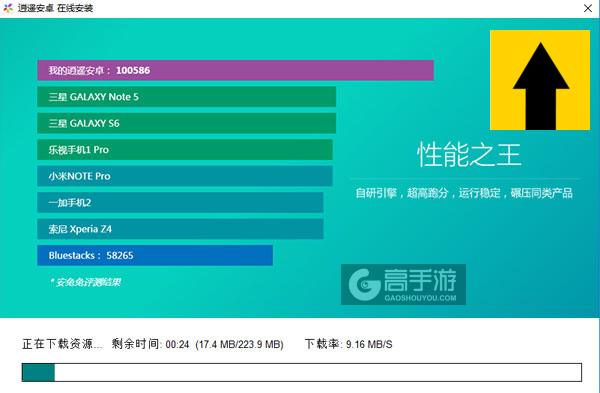This screenshot has width=600, height=393.
Task: Select the 小米NOTE Pro bar
Action: click(185, 176)
